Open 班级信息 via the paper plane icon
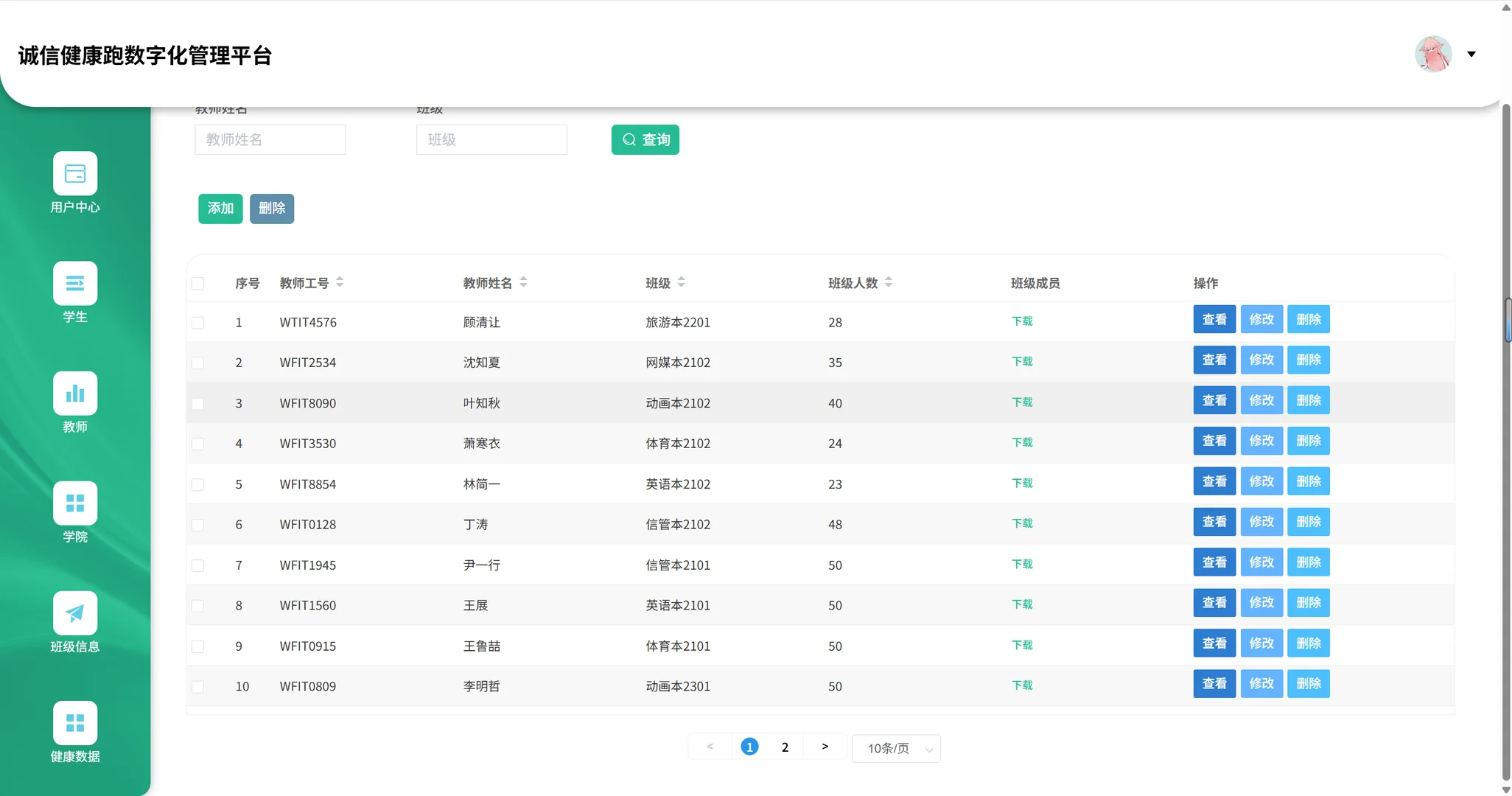1512x796 pixels. (74, 612)
